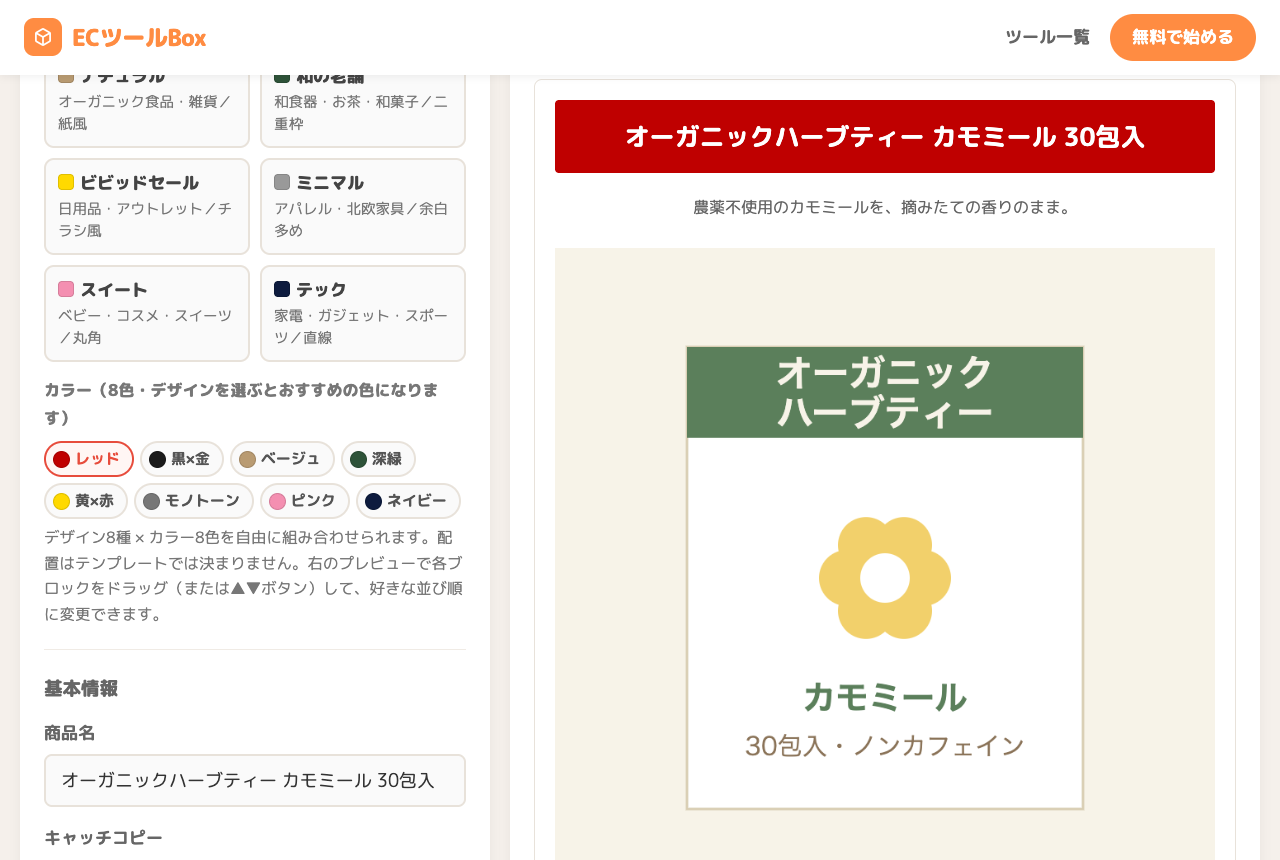Focus the 商品名 text input field
Screen dimensions: 1280x860
pyautogui.click(x=255, y=780)
